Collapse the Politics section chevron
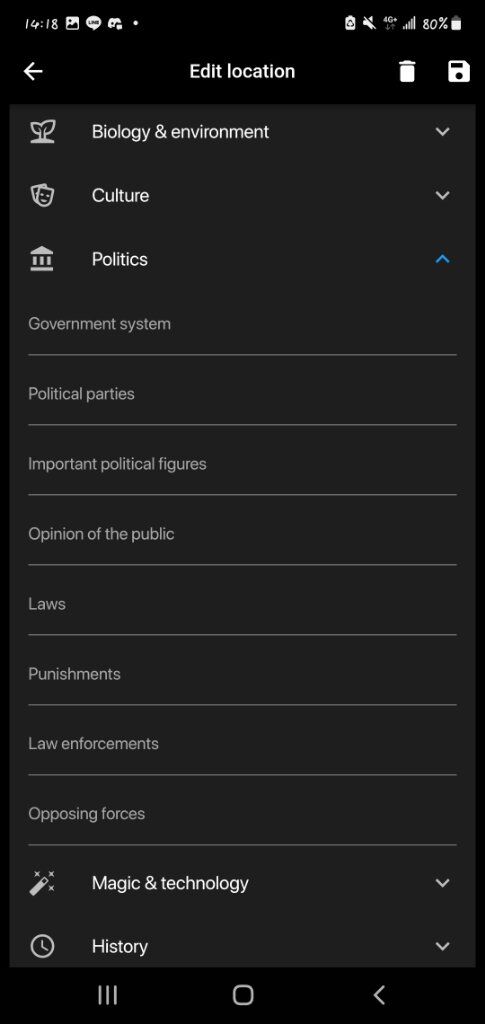The width and height of the screenshot is (485, 1024). tap(443, 259)
